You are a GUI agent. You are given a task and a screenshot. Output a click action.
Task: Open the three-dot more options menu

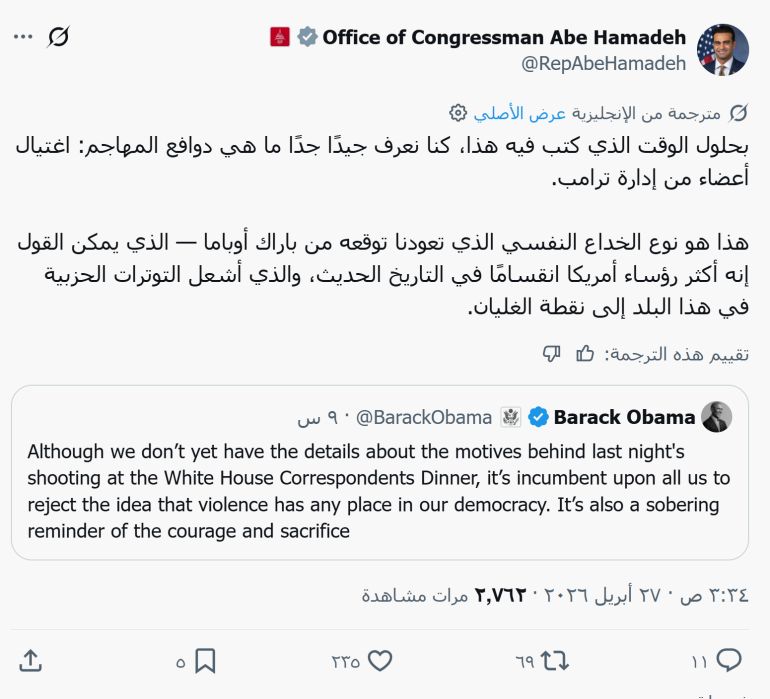[x=23, y=37]
